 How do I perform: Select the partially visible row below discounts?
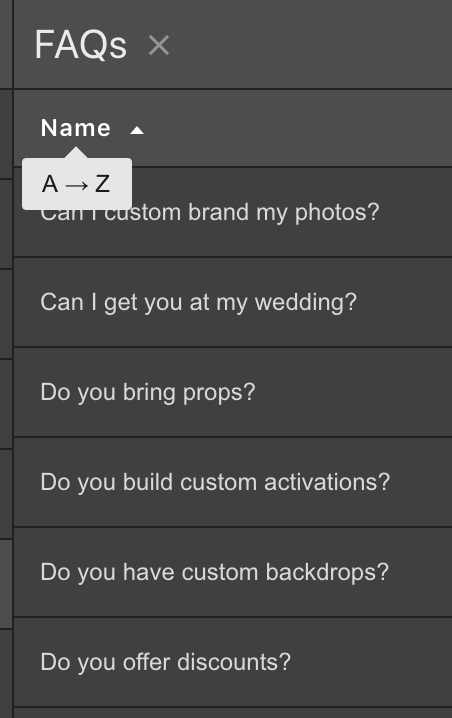tap(233, 713)
